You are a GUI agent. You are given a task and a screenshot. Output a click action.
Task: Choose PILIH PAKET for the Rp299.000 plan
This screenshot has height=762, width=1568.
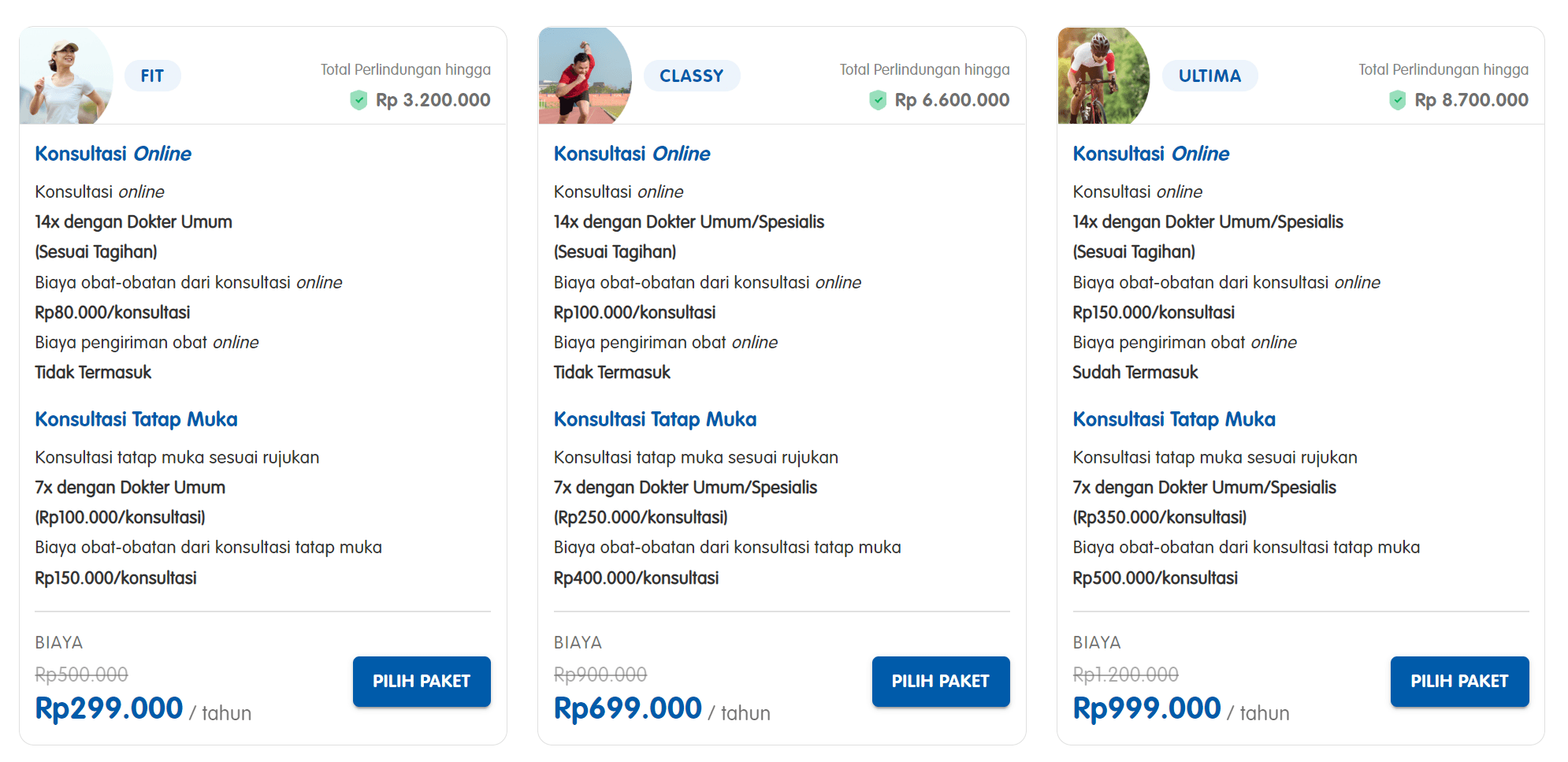(422, 682)
